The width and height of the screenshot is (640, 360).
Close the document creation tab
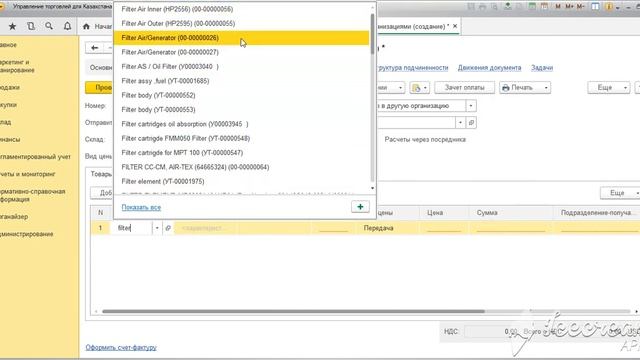455,26
